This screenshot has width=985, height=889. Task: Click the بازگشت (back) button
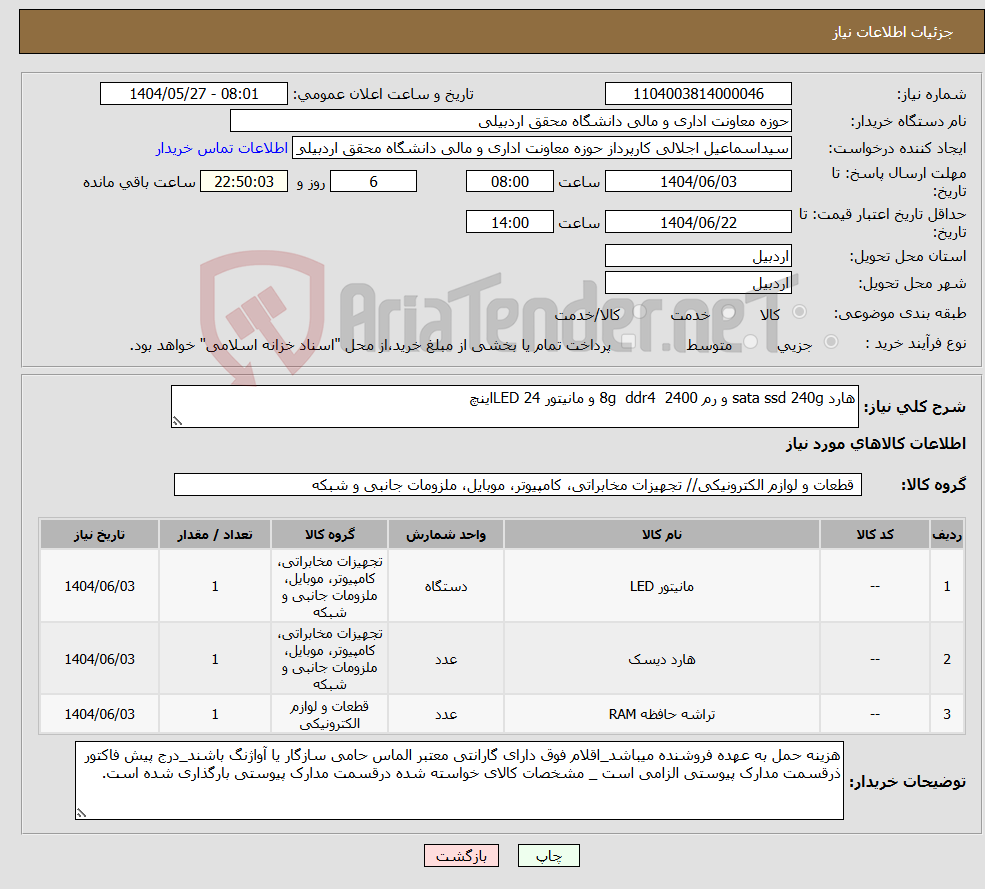pos(461,856)
